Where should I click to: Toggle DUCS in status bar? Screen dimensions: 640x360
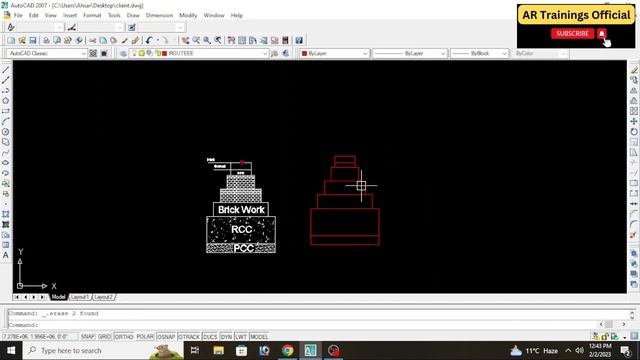pyautogui.click(x=210, y=337)
